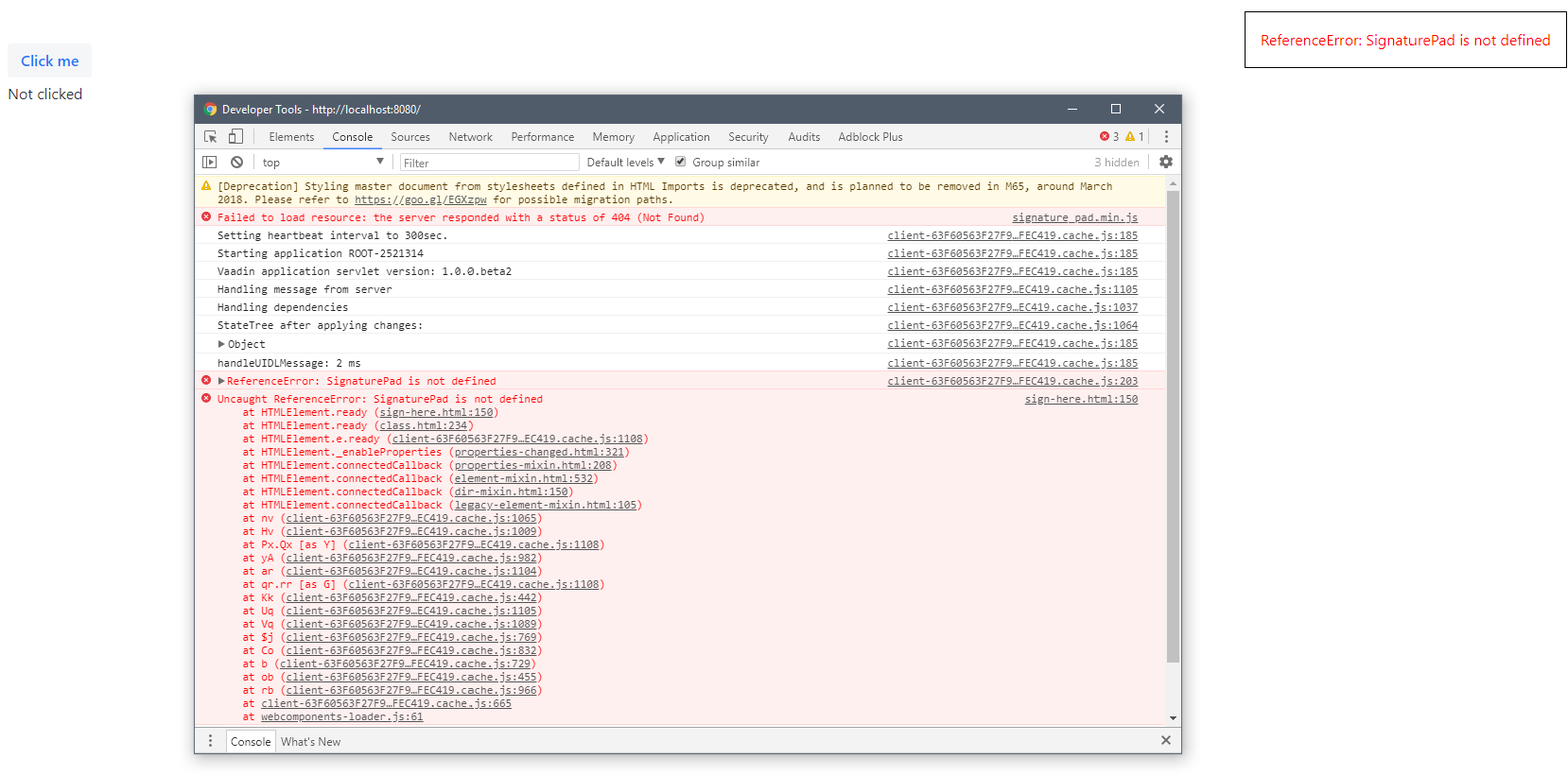Expand the Object log entry
Image resolution: width=1568 pixels, height=776 pixels.
point(221,344)
